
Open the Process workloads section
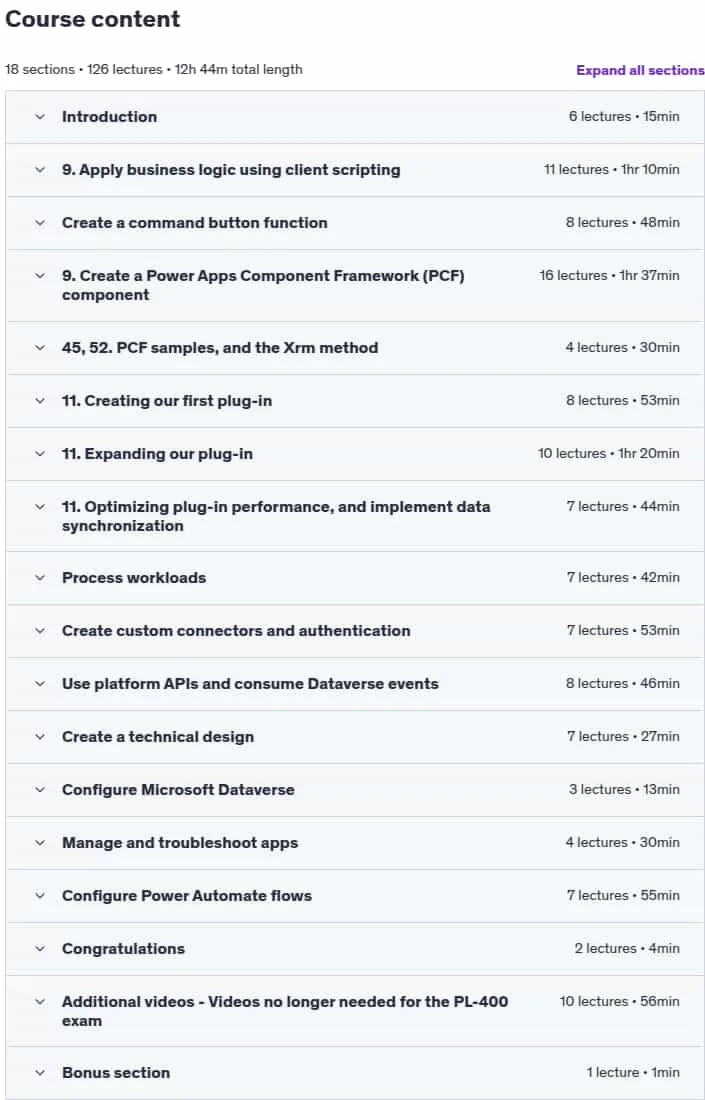click(x=355, y=578)
